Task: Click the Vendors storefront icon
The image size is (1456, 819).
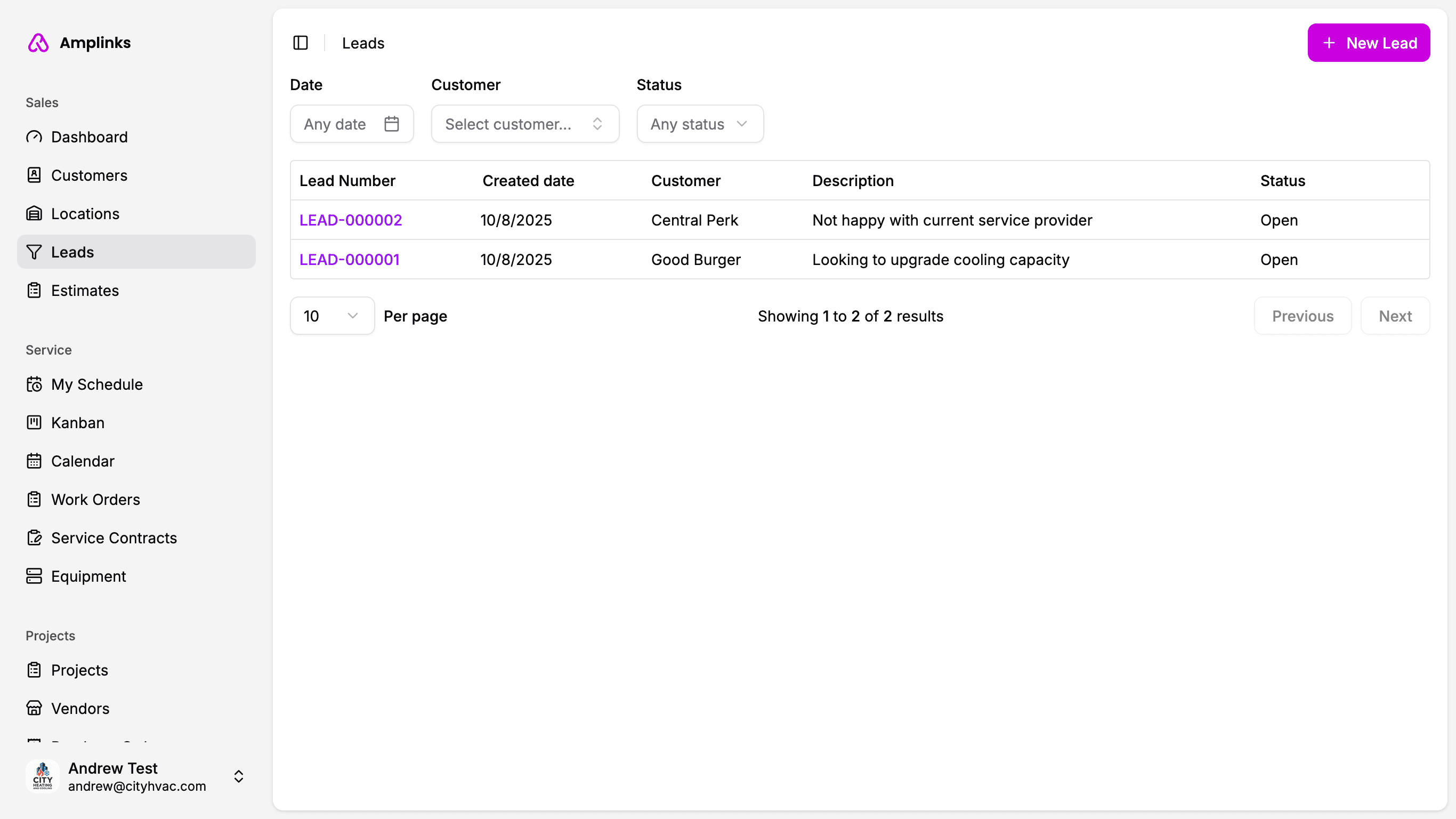Action: point(34,708)
